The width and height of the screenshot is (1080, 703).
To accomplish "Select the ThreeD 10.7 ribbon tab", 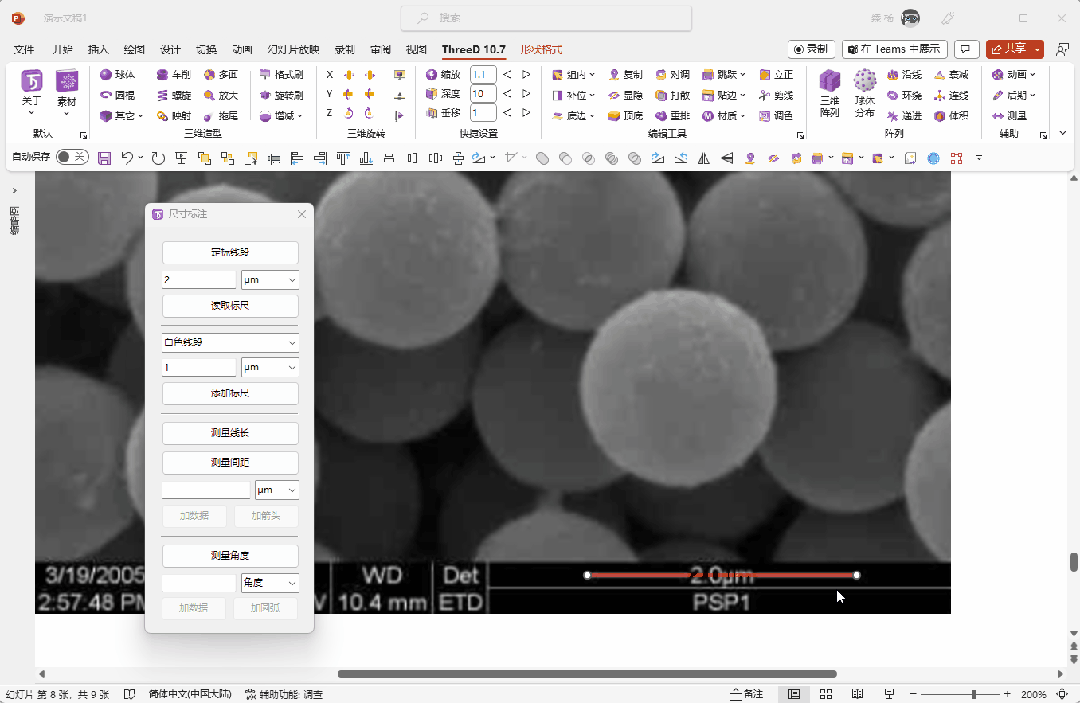I will 474,50.
